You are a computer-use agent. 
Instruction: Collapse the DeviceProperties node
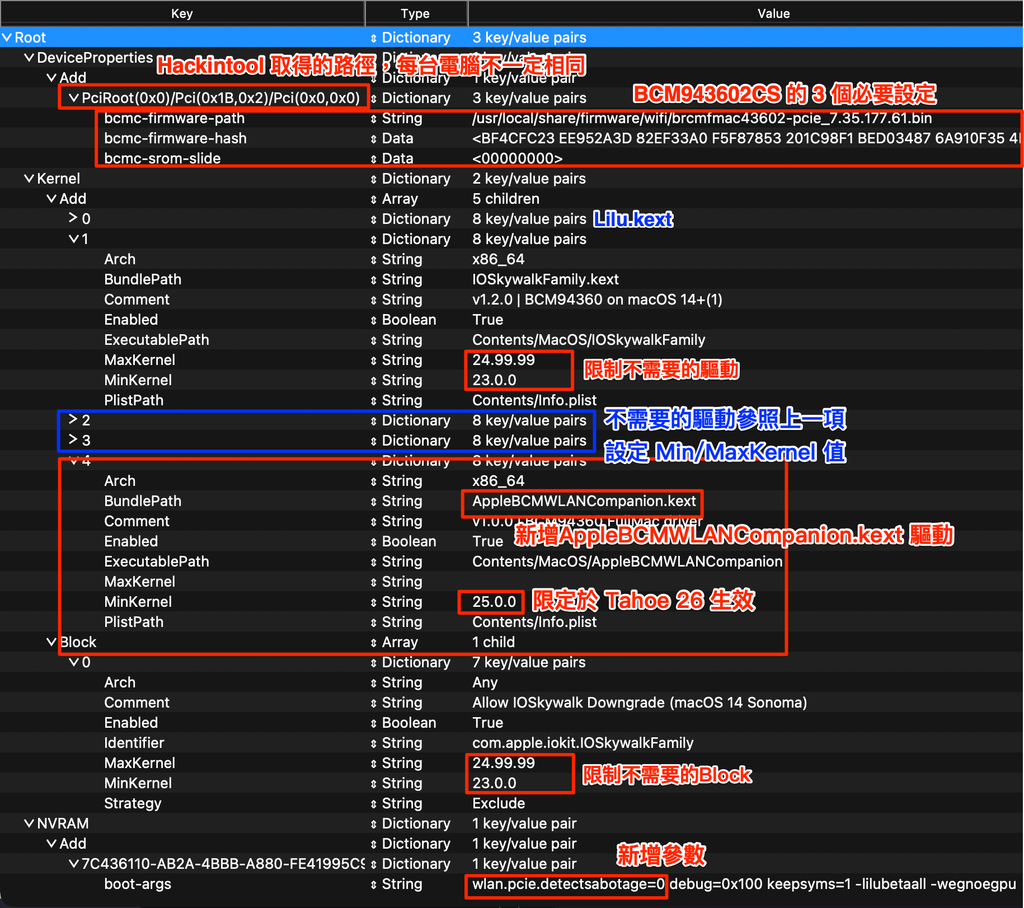coord(29,57)
